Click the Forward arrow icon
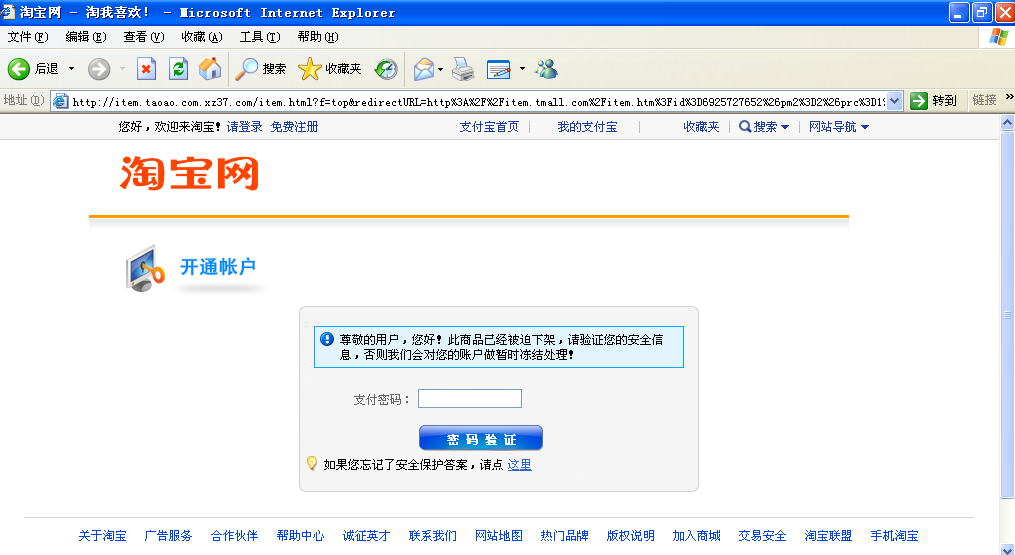 point(99,69)
